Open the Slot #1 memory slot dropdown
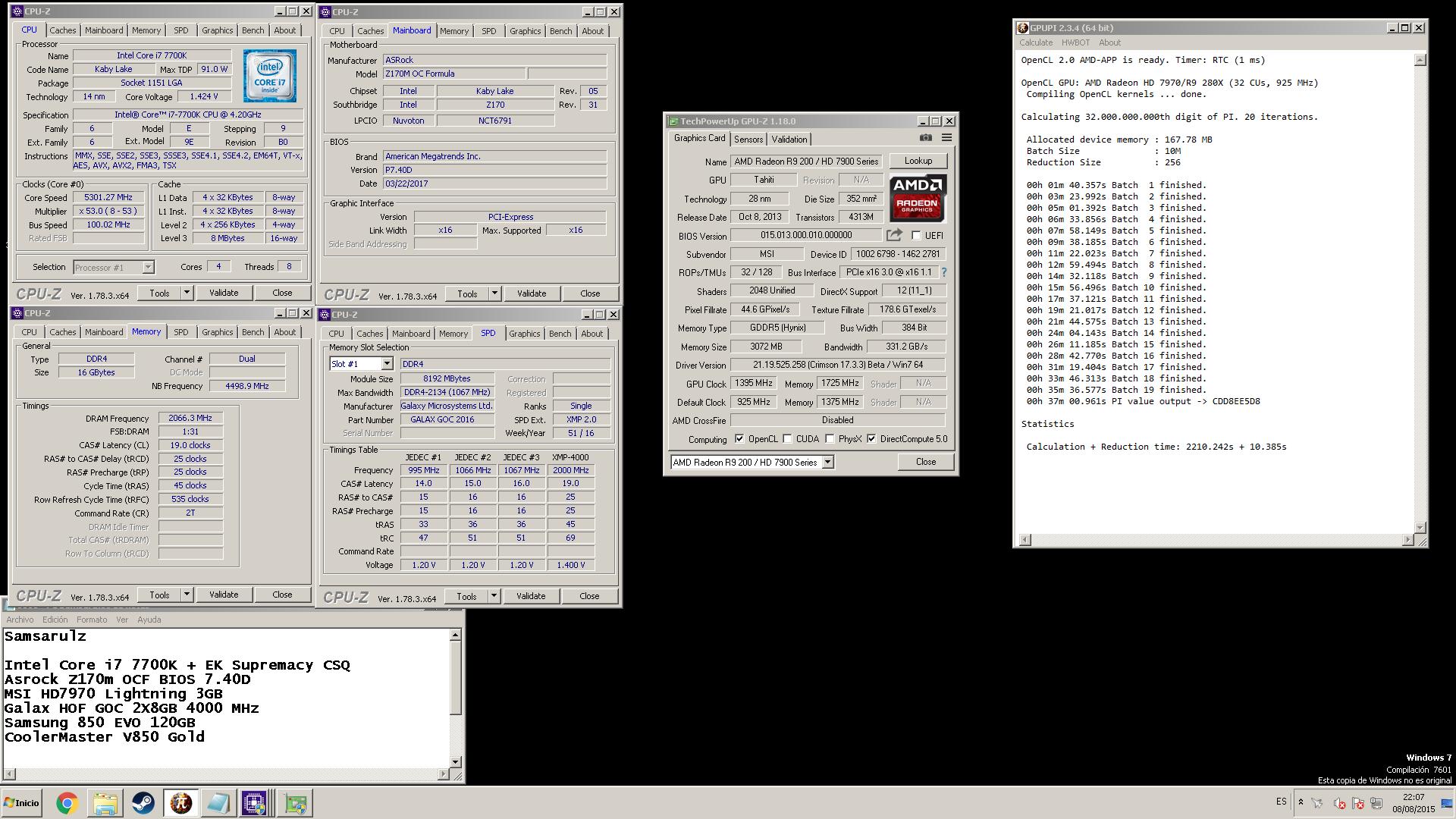Screen dimensions: 1456x819 click(387, 364)
